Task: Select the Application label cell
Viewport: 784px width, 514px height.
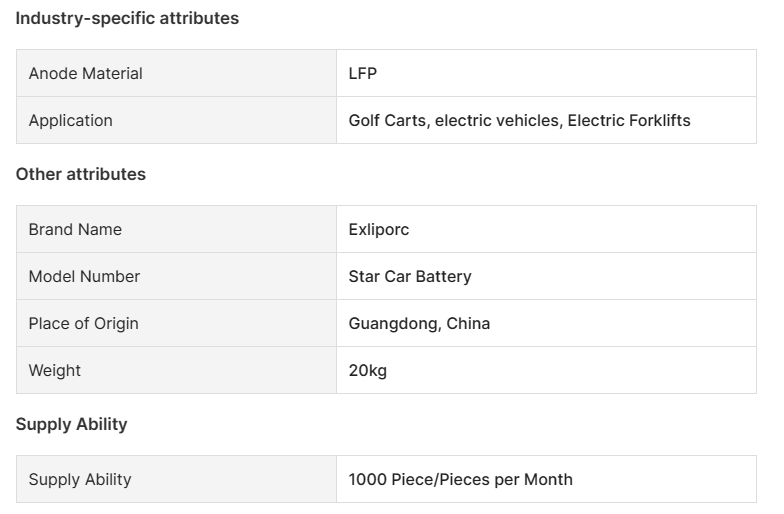Action: 70,120
